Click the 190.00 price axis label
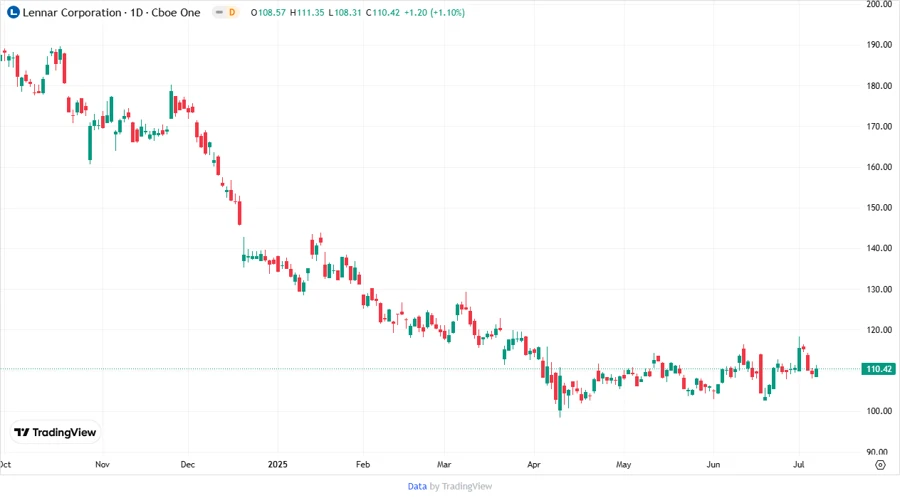The height and width of the screenshot is (498, 900). [x=879, y=45]
